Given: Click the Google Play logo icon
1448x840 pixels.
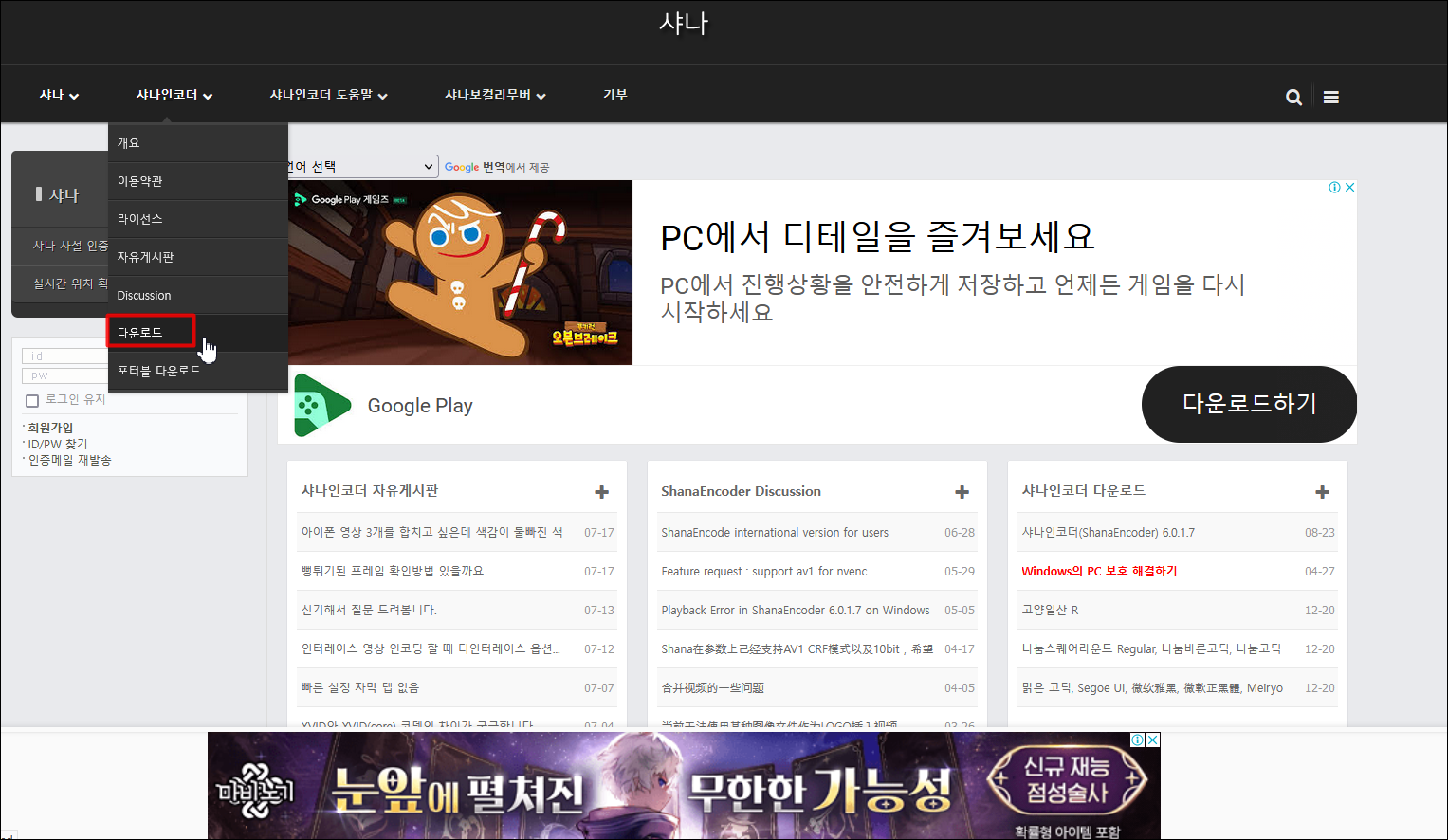Looking at the screenshot, I should tap(321, 405).
